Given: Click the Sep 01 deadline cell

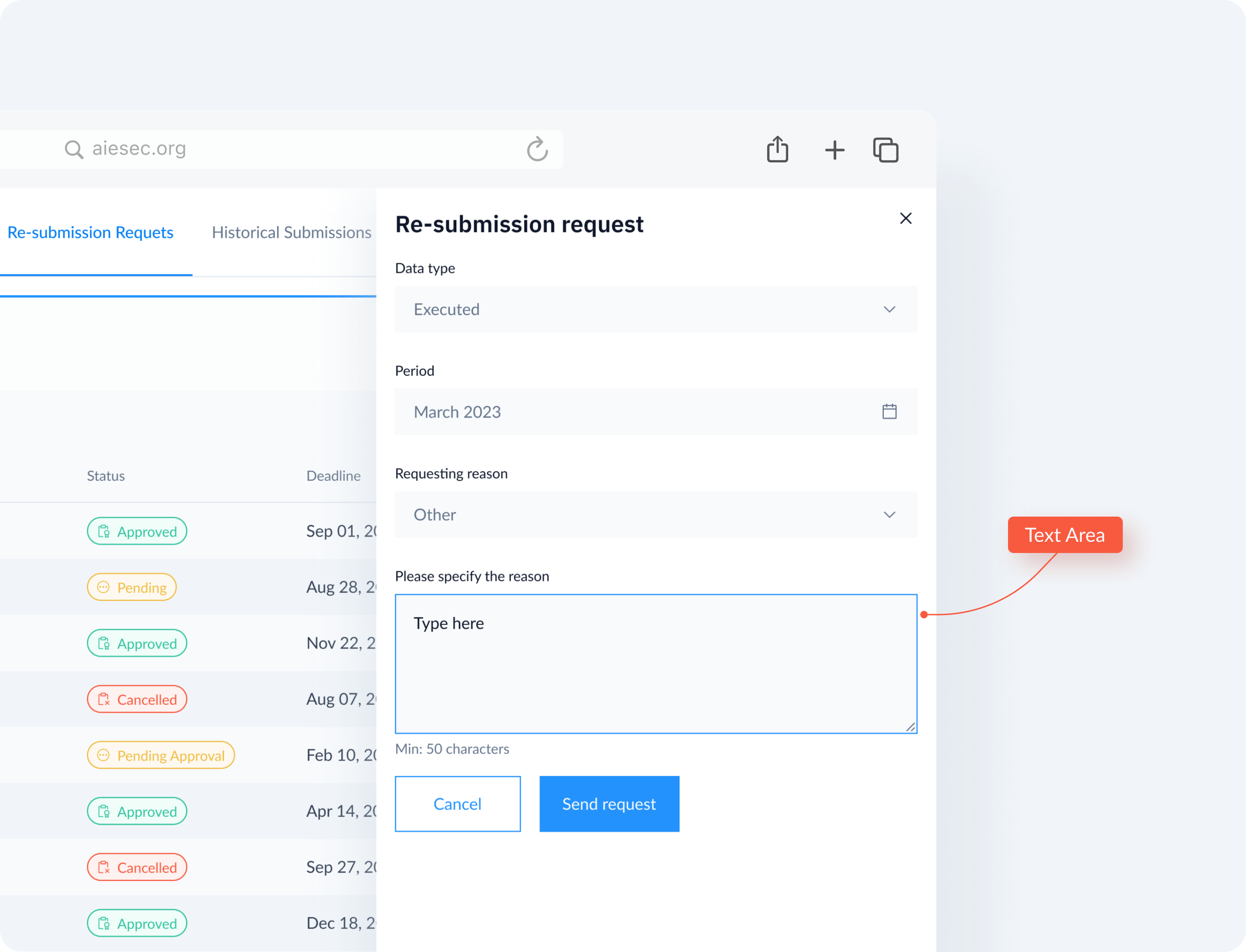Looking at the screenshot, I should click(341, 531).
